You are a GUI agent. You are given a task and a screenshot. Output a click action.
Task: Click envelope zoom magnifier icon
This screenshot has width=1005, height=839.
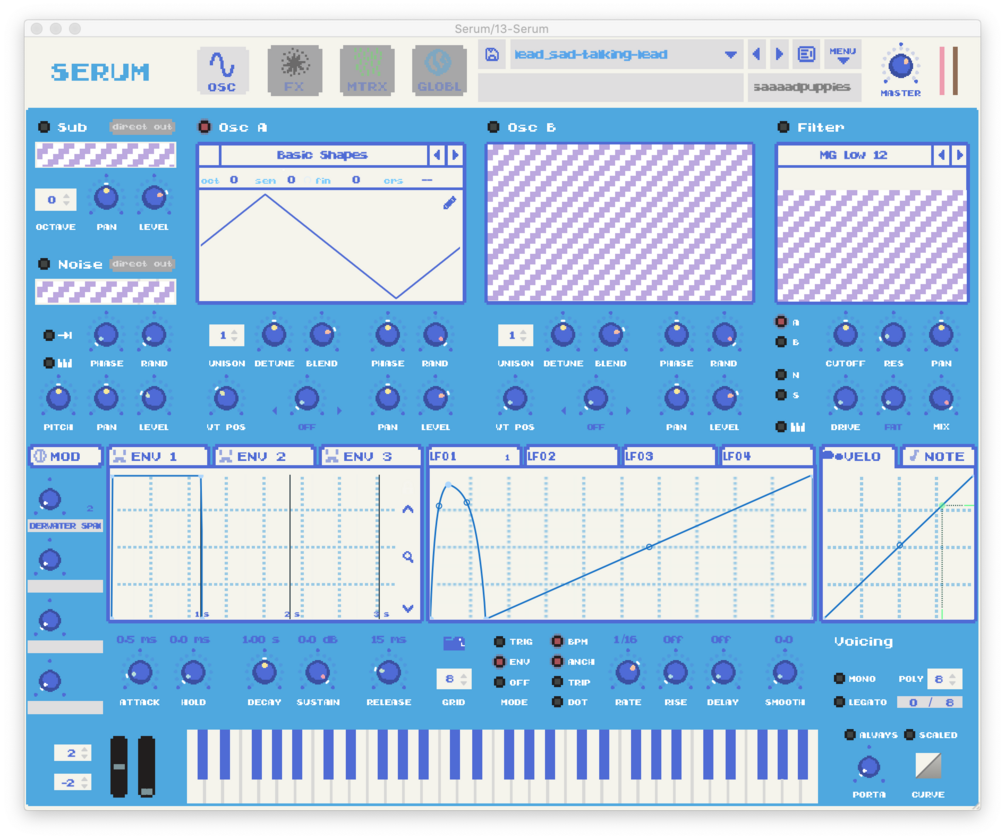[408, 557]
